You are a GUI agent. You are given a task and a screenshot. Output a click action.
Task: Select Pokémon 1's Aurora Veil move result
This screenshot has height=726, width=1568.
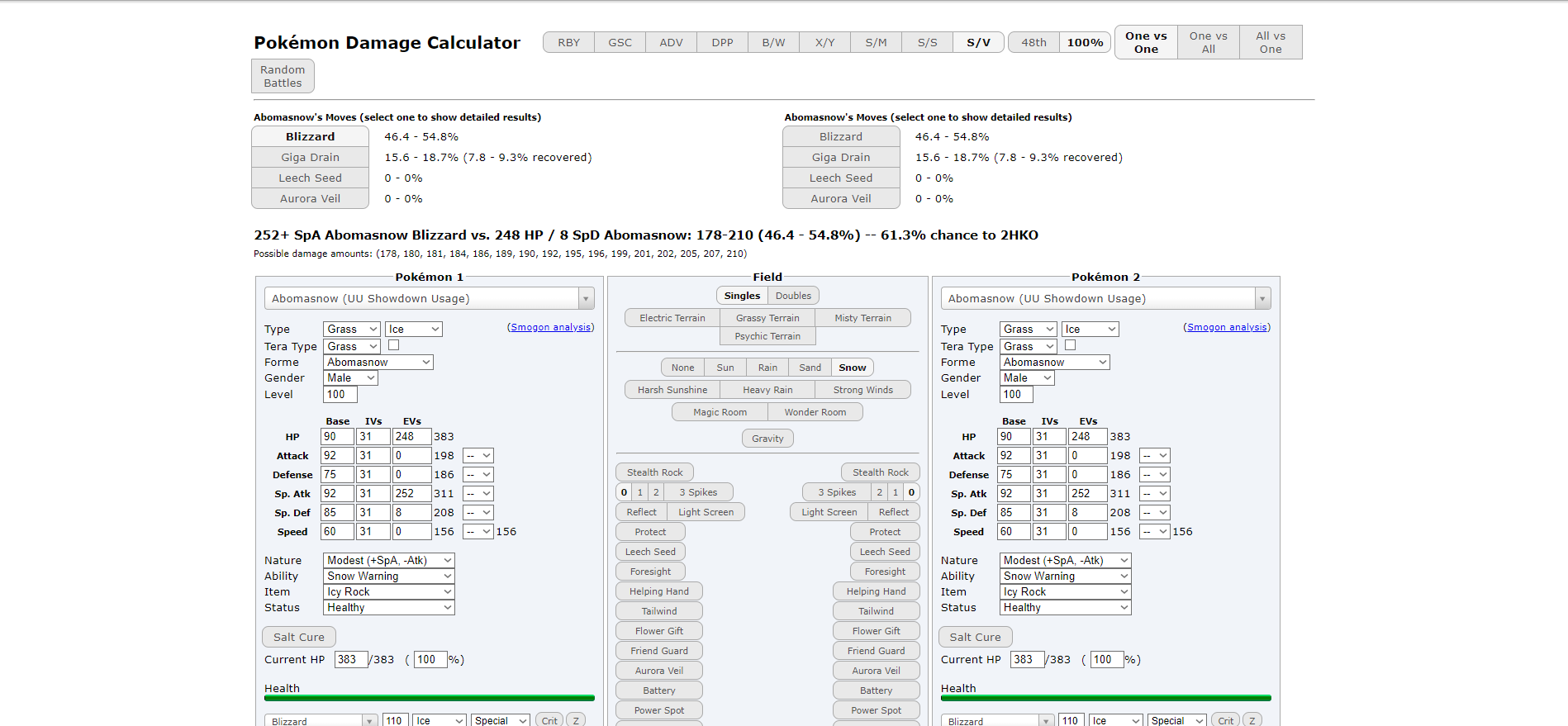[x=310, y=198]
